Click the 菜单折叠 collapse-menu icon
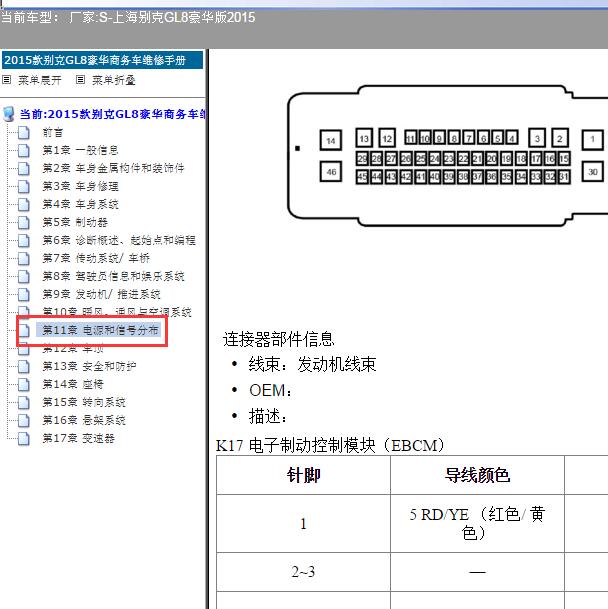The image size is (608, 609). [80, 80]
